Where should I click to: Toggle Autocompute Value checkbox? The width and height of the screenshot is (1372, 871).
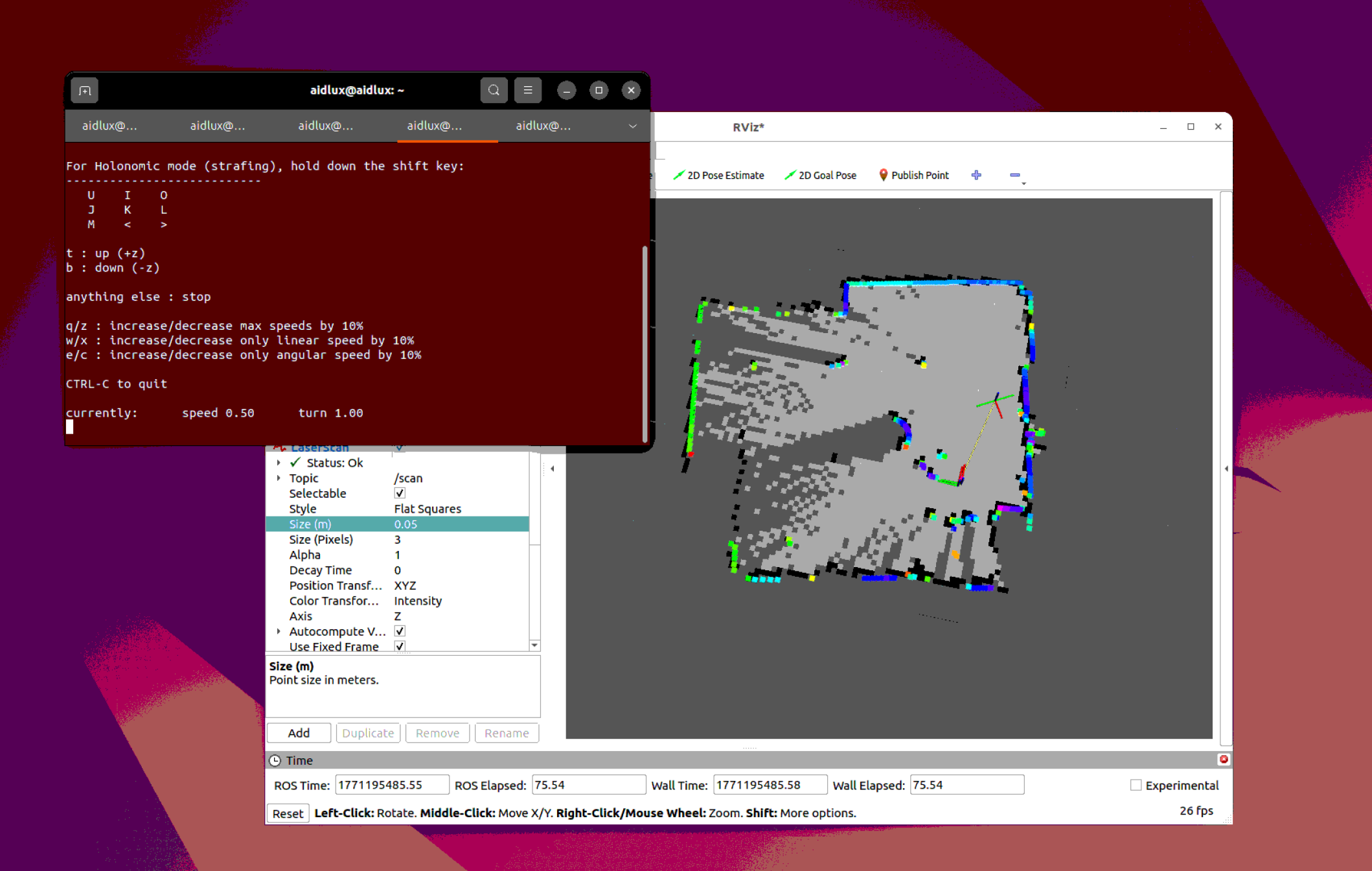pos(400,631)
